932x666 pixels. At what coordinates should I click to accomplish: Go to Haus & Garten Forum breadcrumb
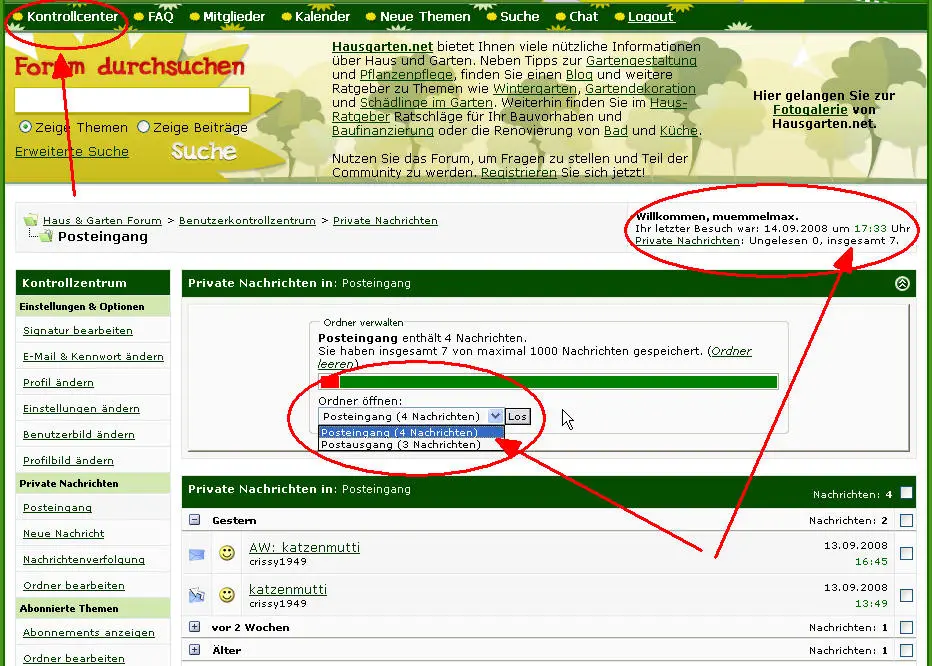pyautogui.click(x=102, y=221)
